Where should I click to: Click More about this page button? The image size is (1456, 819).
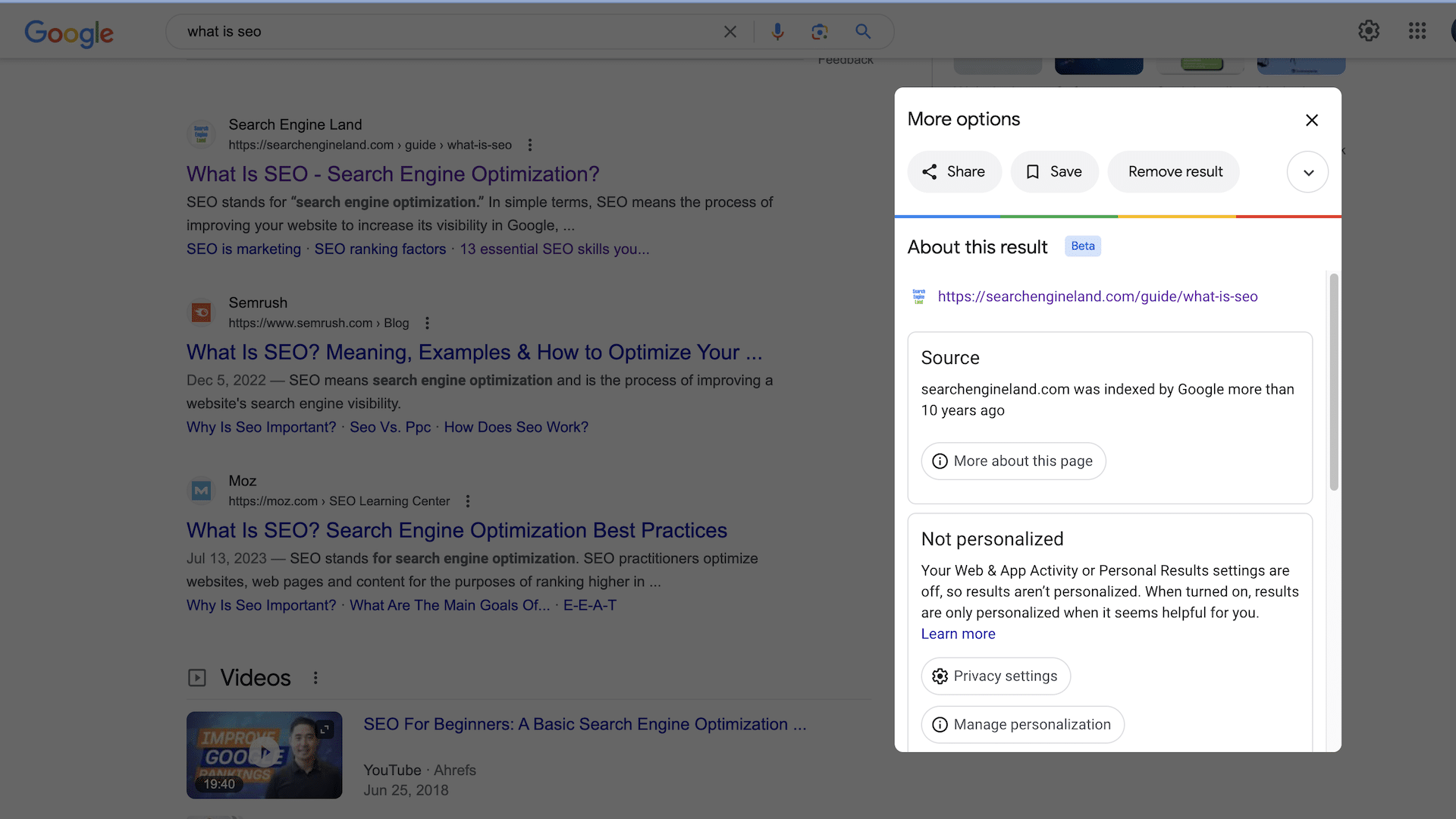coord(1013,461)
